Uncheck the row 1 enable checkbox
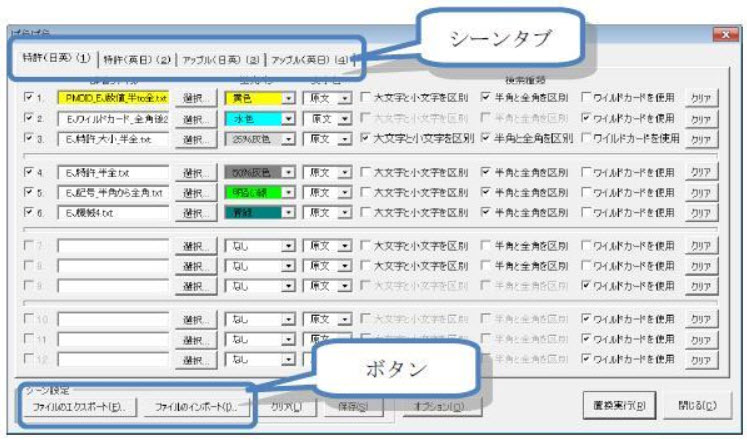The width and height of the screenshot is (747, 440). (29, 98)
